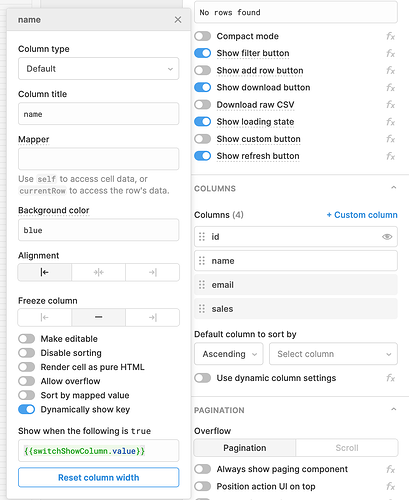Enable Make editable switch
This screenshot has height=500, width=409.
click(x=27, y=339)
